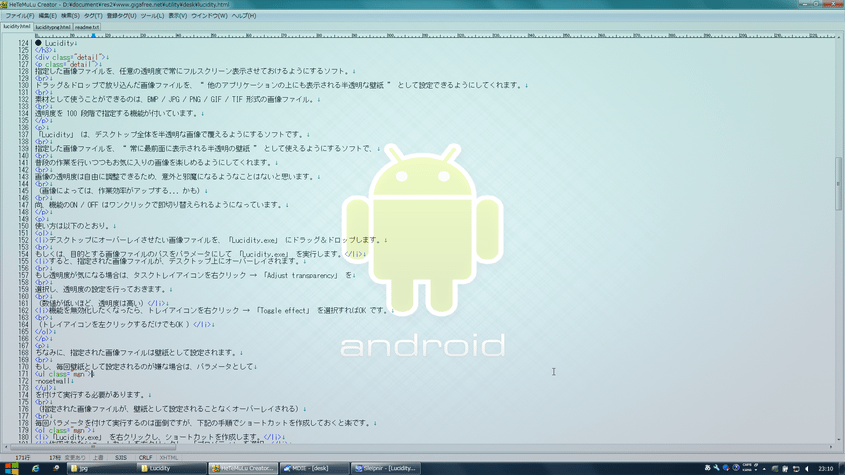Click the blue globe language bar icon
Screen dimensions: 845x475
[726, 468]
